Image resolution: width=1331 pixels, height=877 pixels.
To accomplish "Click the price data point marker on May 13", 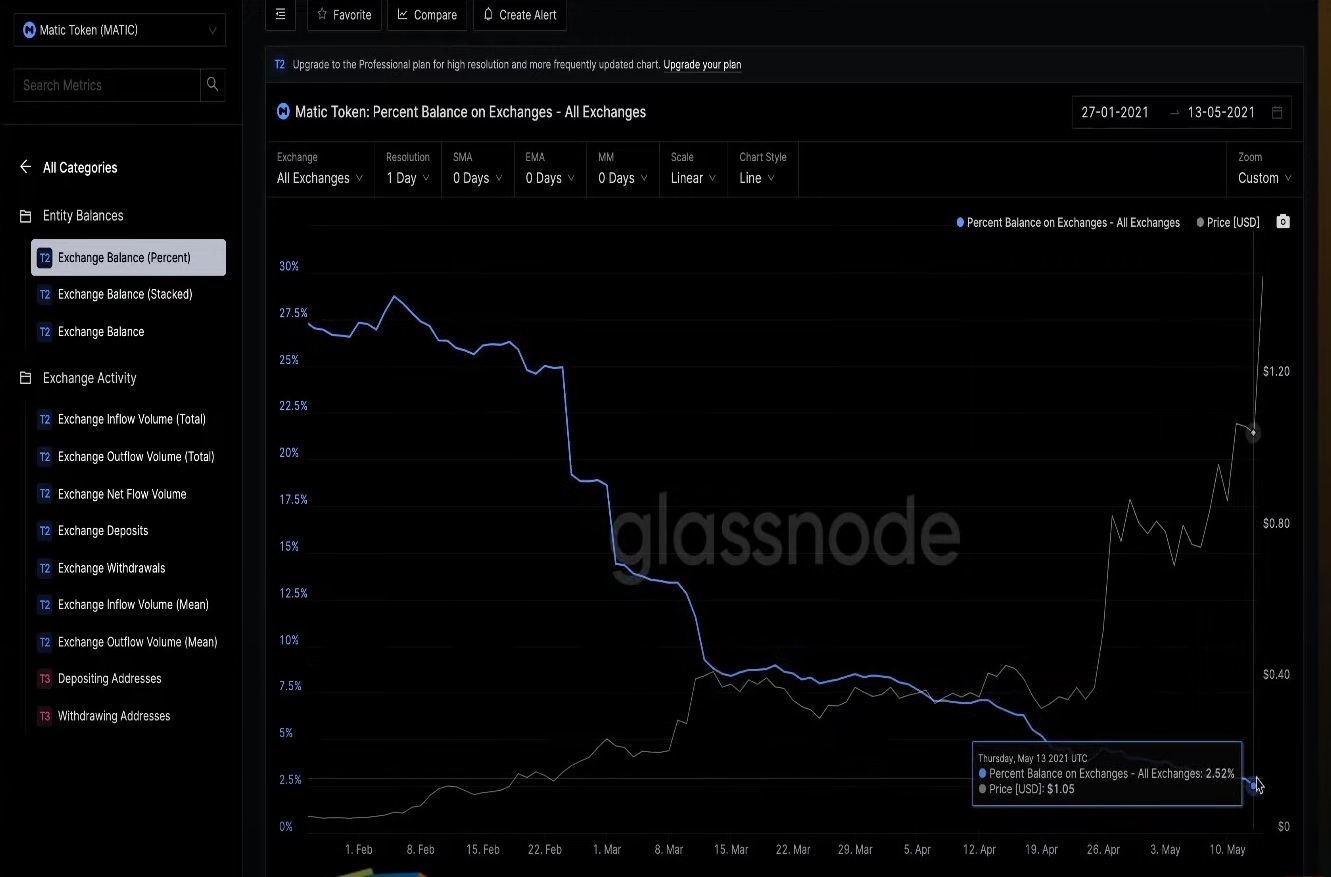I will coord(1253,433).
